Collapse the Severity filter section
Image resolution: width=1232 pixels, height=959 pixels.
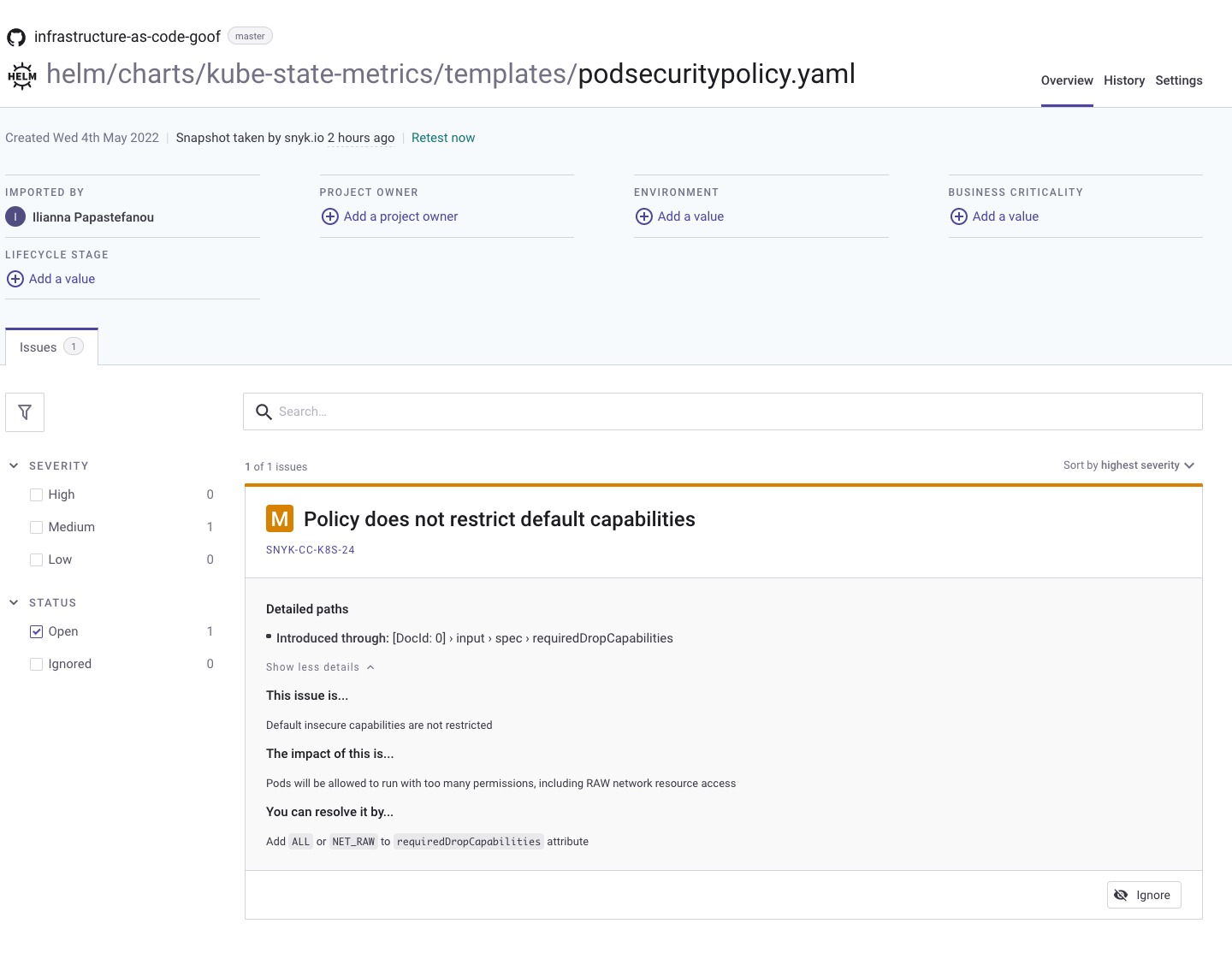pos(14,465)
